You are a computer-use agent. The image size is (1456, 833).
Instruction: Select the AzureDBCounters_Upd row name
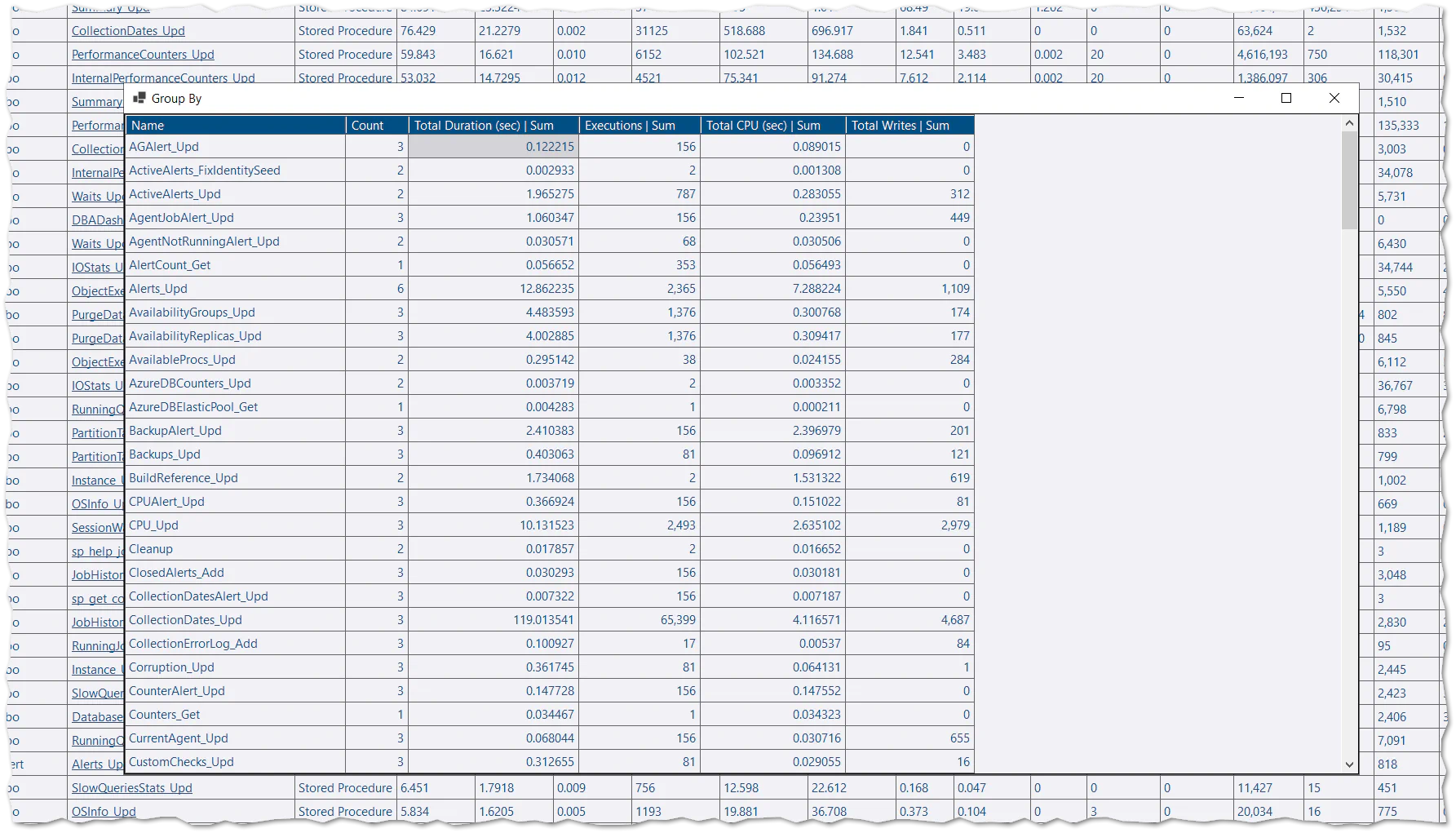pyautogui.click(x=190, y=383)
